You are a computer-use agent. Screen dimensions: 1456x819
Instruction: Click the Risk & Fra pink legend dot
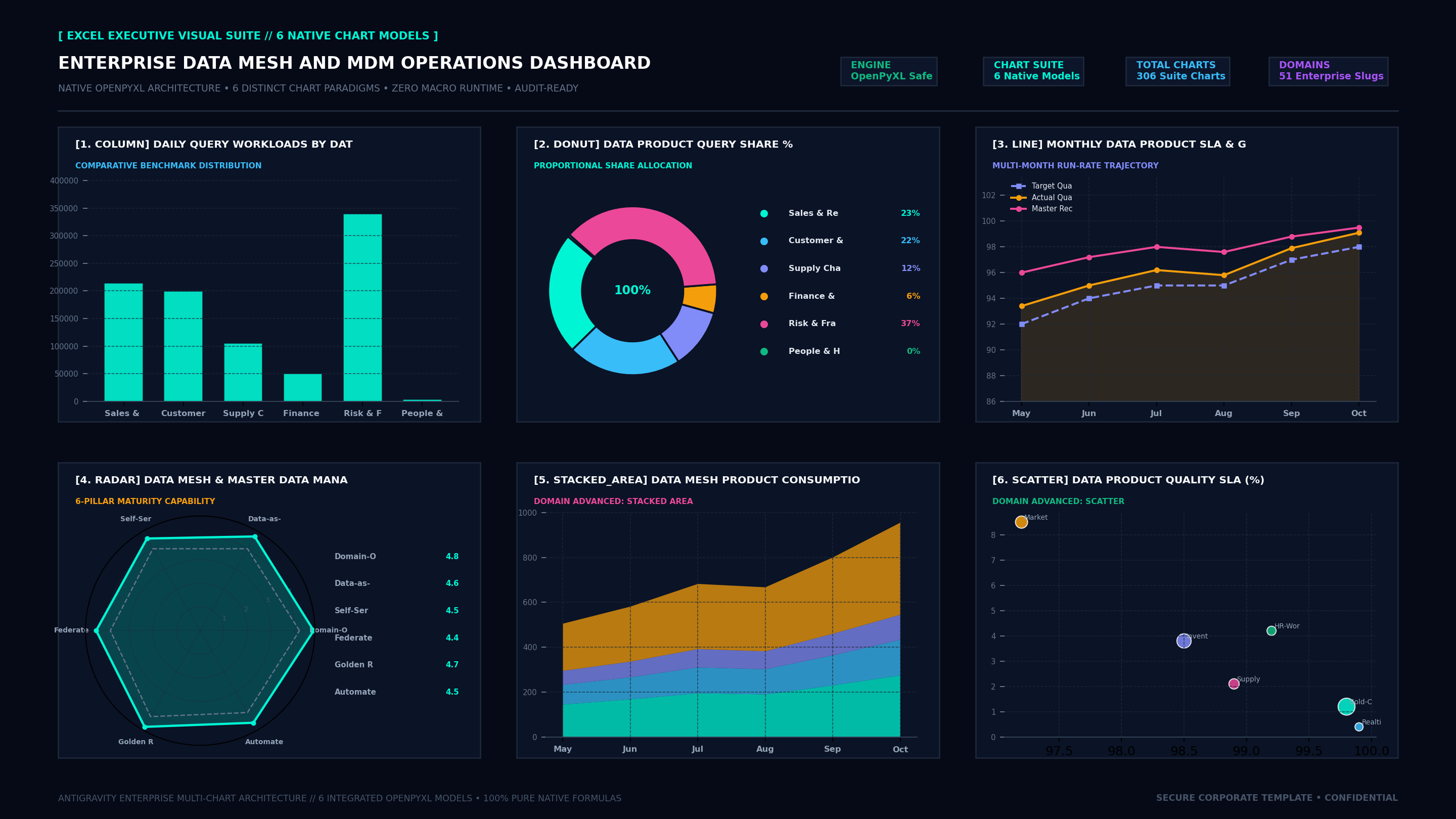(764, 324)
